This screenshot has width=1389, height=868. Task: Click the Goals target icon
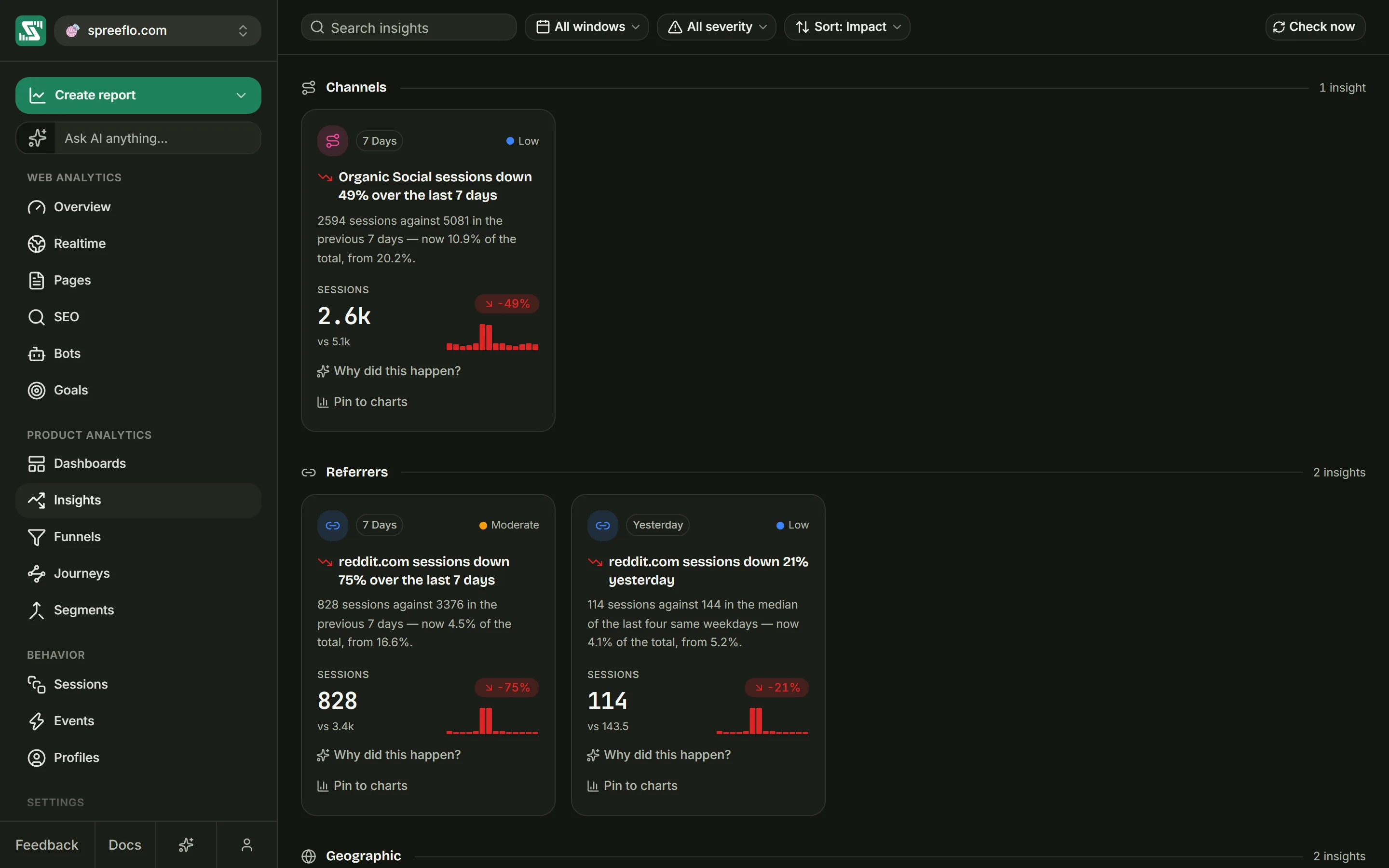click(37, 391)
